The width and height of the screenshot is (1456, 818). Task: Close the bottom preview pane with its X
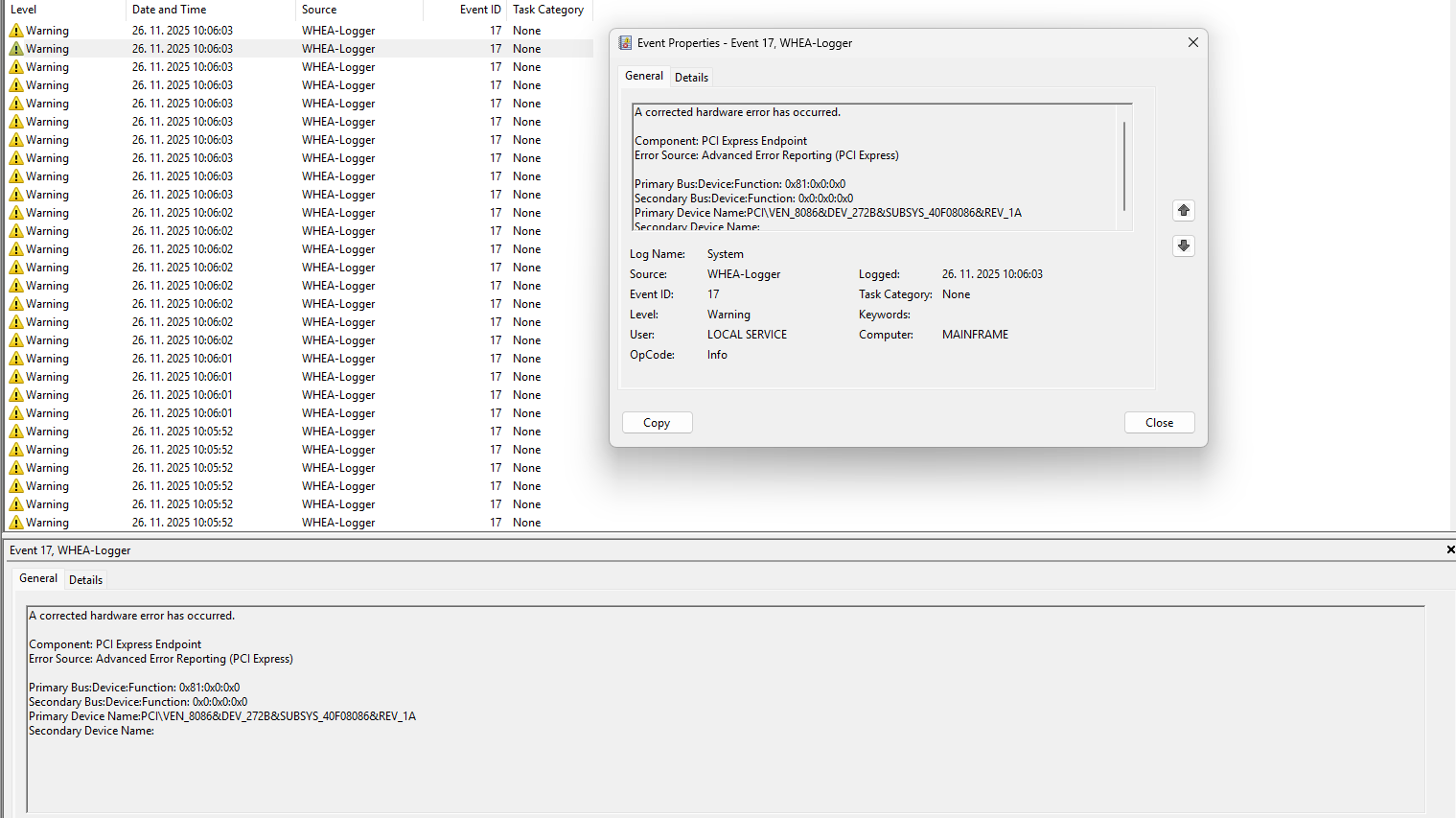pos(1449,549)
